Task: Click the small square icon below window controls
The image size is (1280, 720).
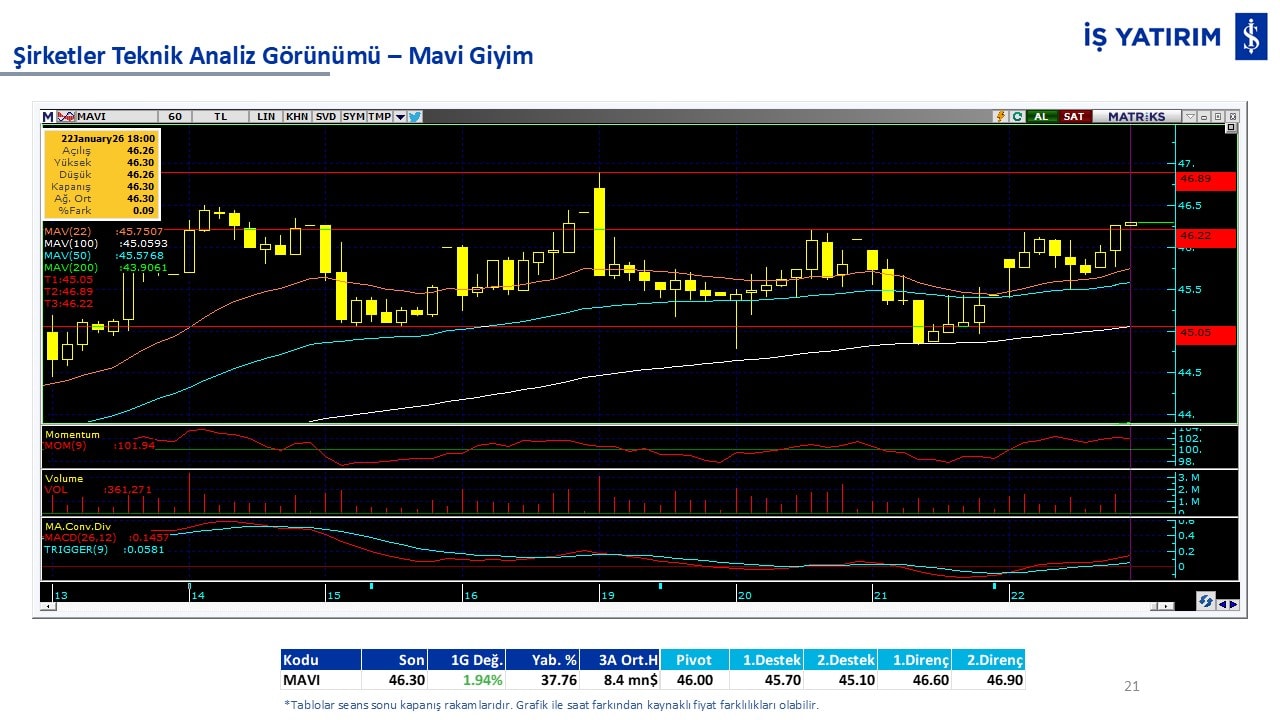Action: pyautogui.click(x=1230, y=128)
